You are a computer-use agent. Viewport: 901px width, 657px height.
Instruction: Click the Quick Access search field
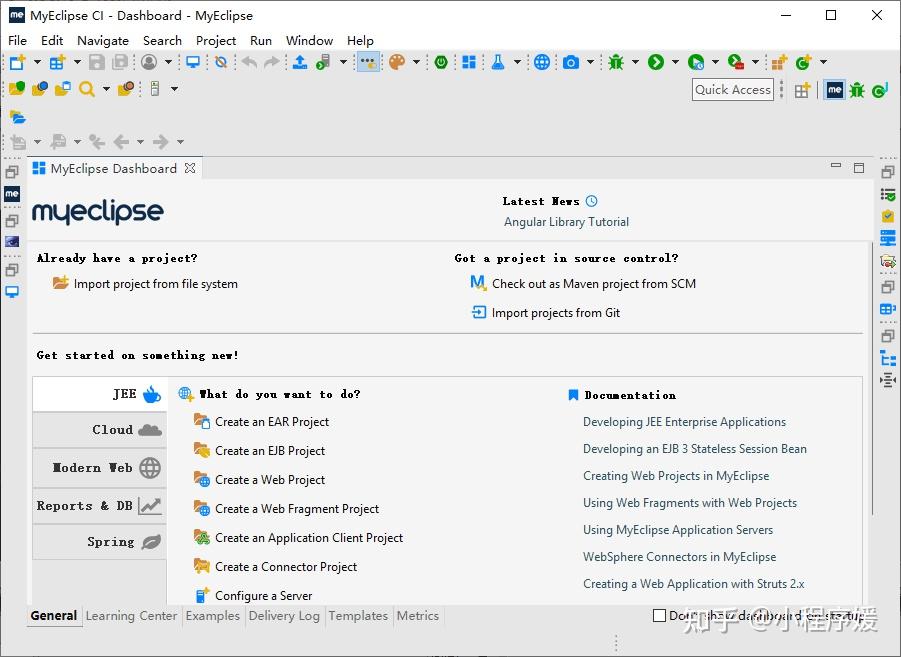pyautogui.click(x=733, y=90)
